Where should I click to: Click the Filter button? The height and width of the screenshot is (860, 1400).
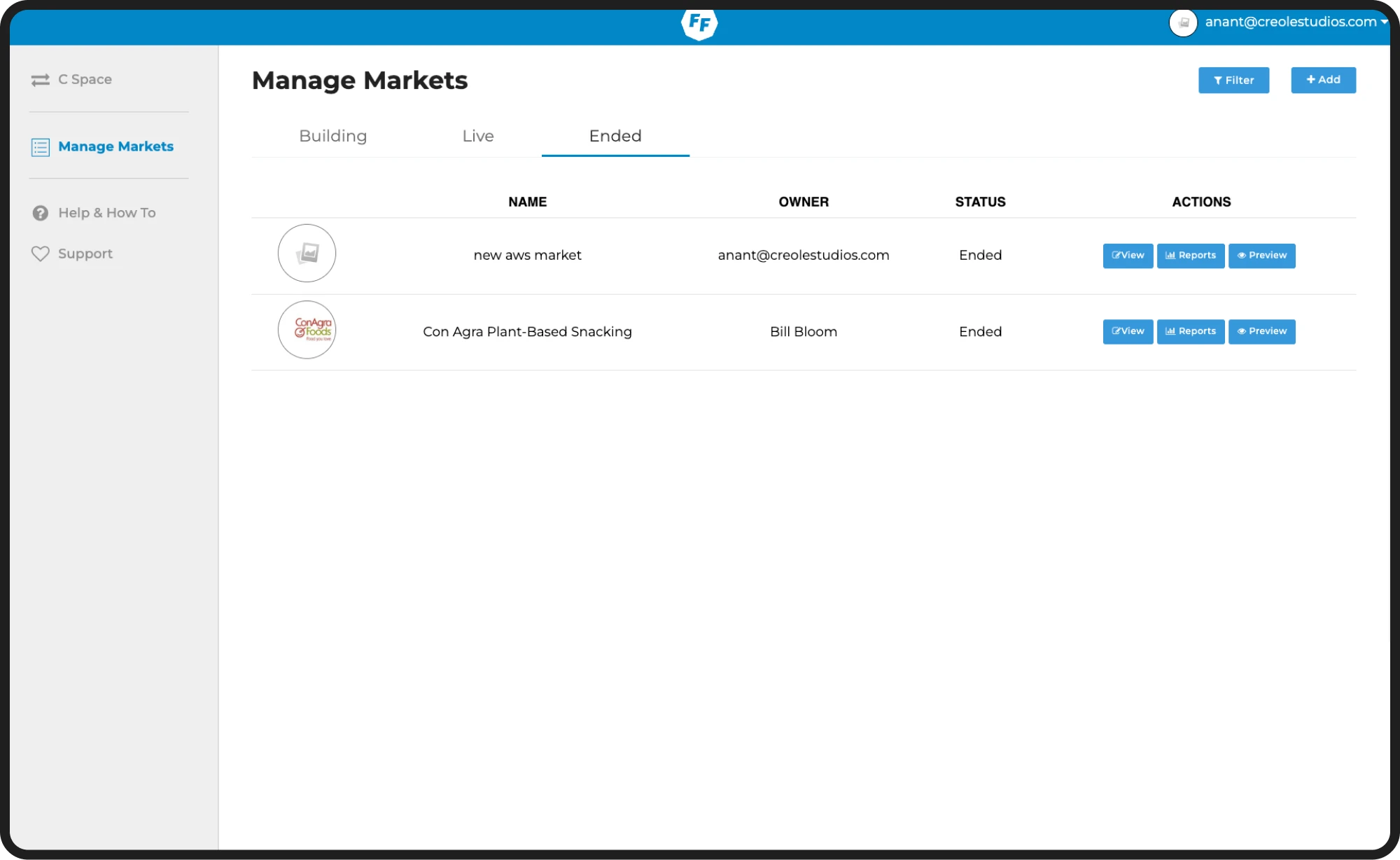point(1233,80)
